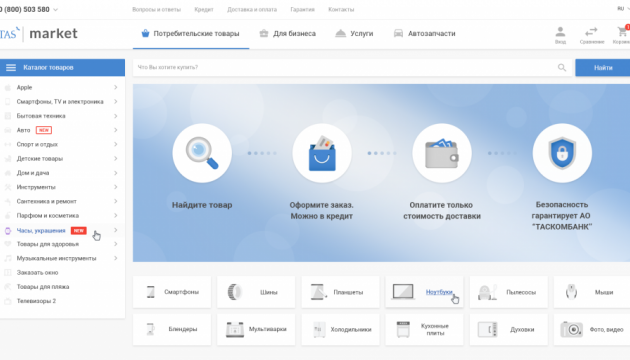Click the wallet icon circle in banner

pos(442,153)
